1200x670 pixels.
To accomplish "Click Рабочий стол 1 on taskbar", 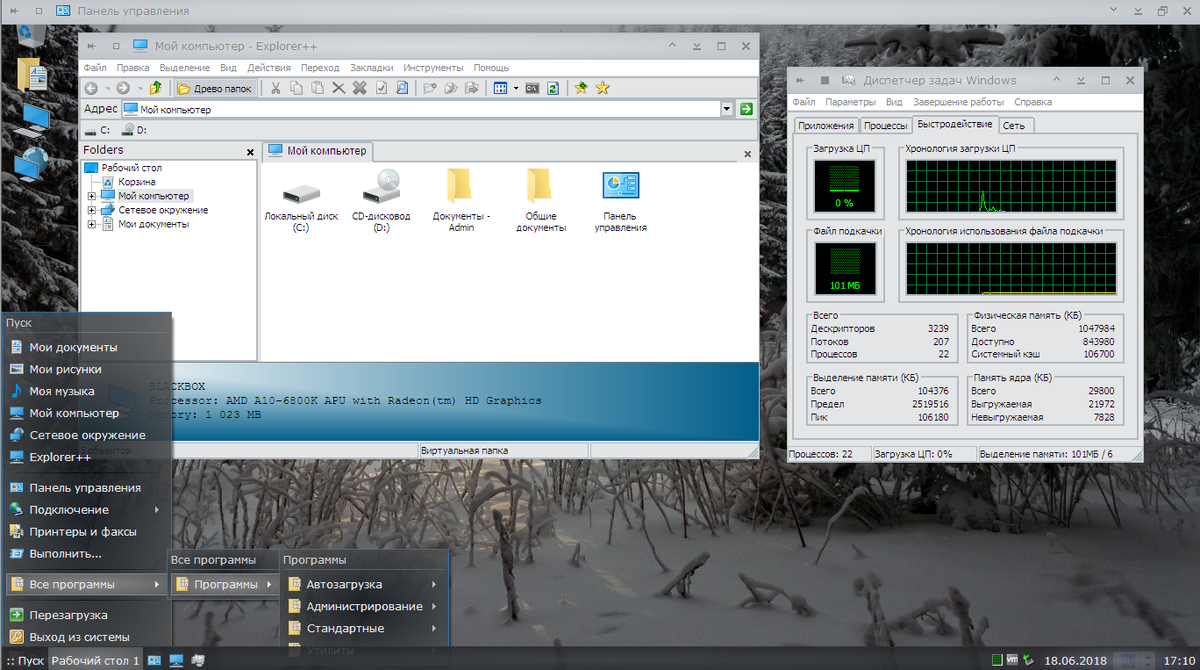I will pos(96,661).
